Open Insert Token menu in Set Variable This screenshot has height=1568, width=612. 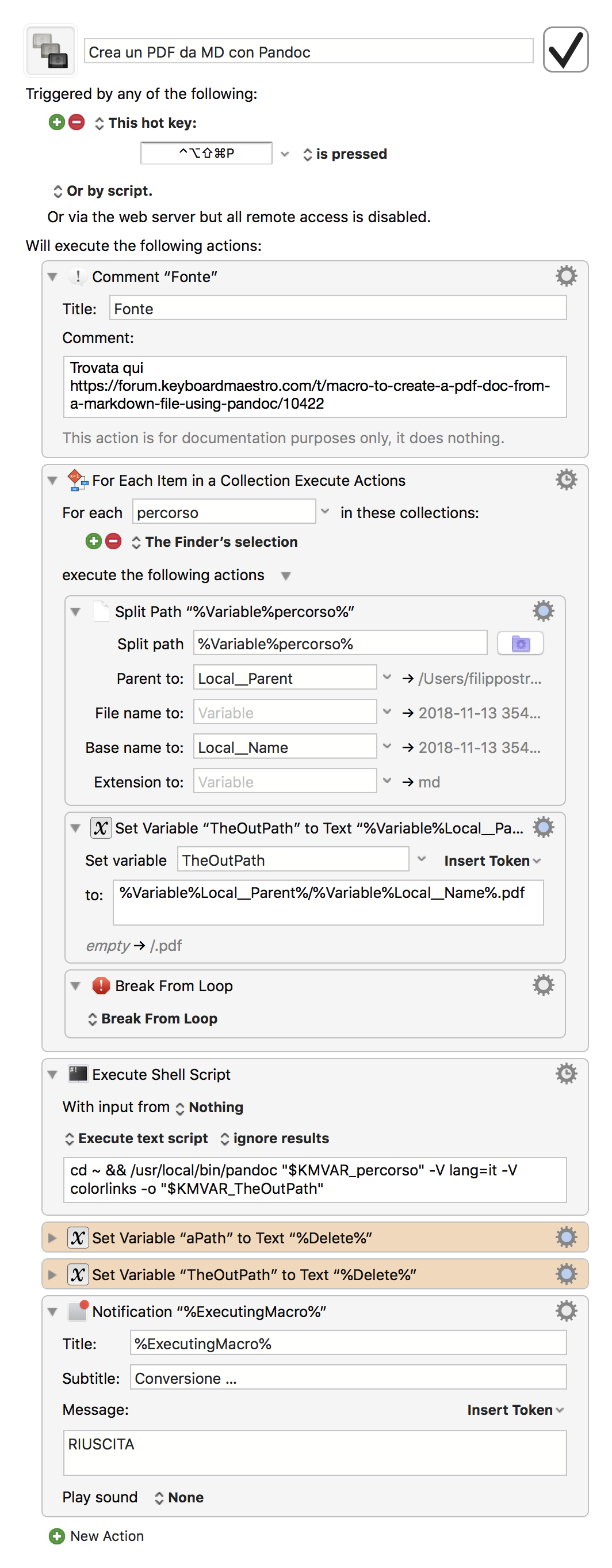(492, 860)
